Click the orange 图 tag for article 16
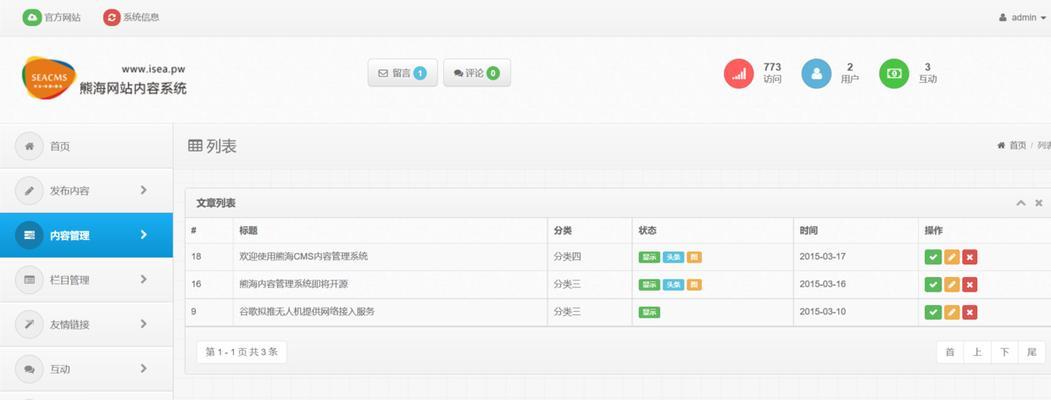Screen dimensions: 1051x400 pyautogui.click(x=694, y=285)
